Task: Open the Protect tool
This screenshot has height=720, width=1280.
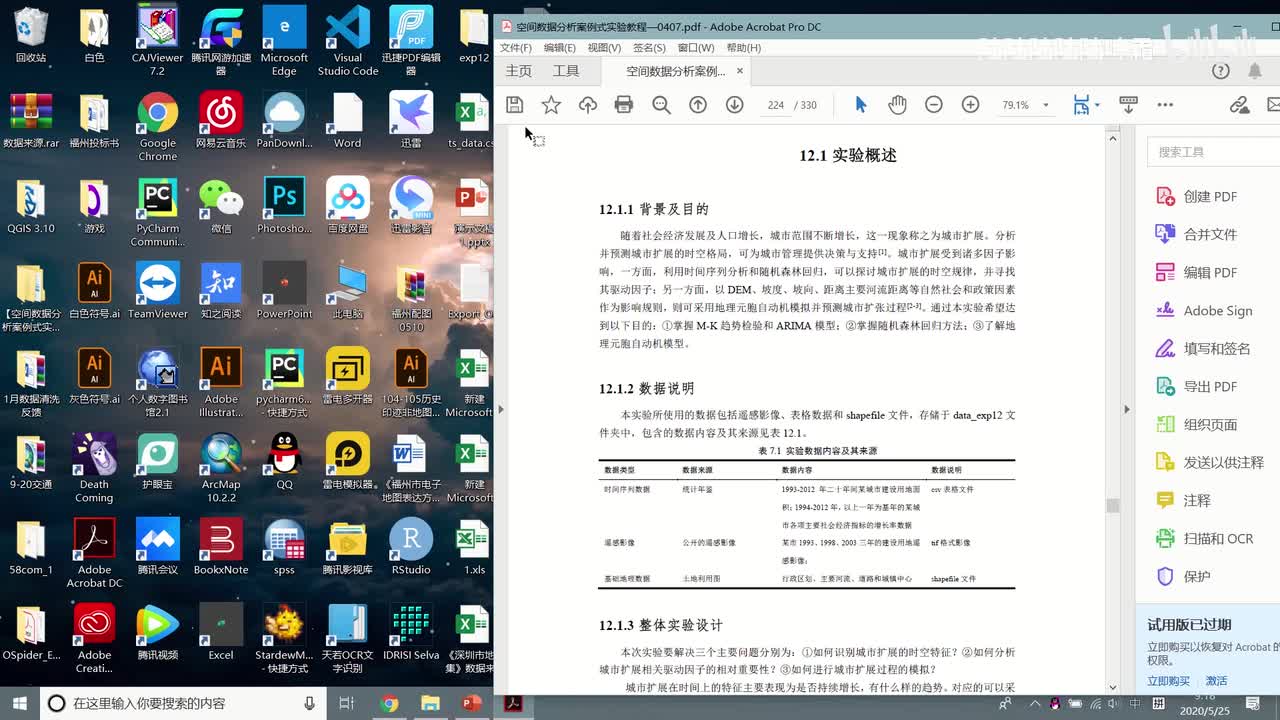Action: [1183, 576]
